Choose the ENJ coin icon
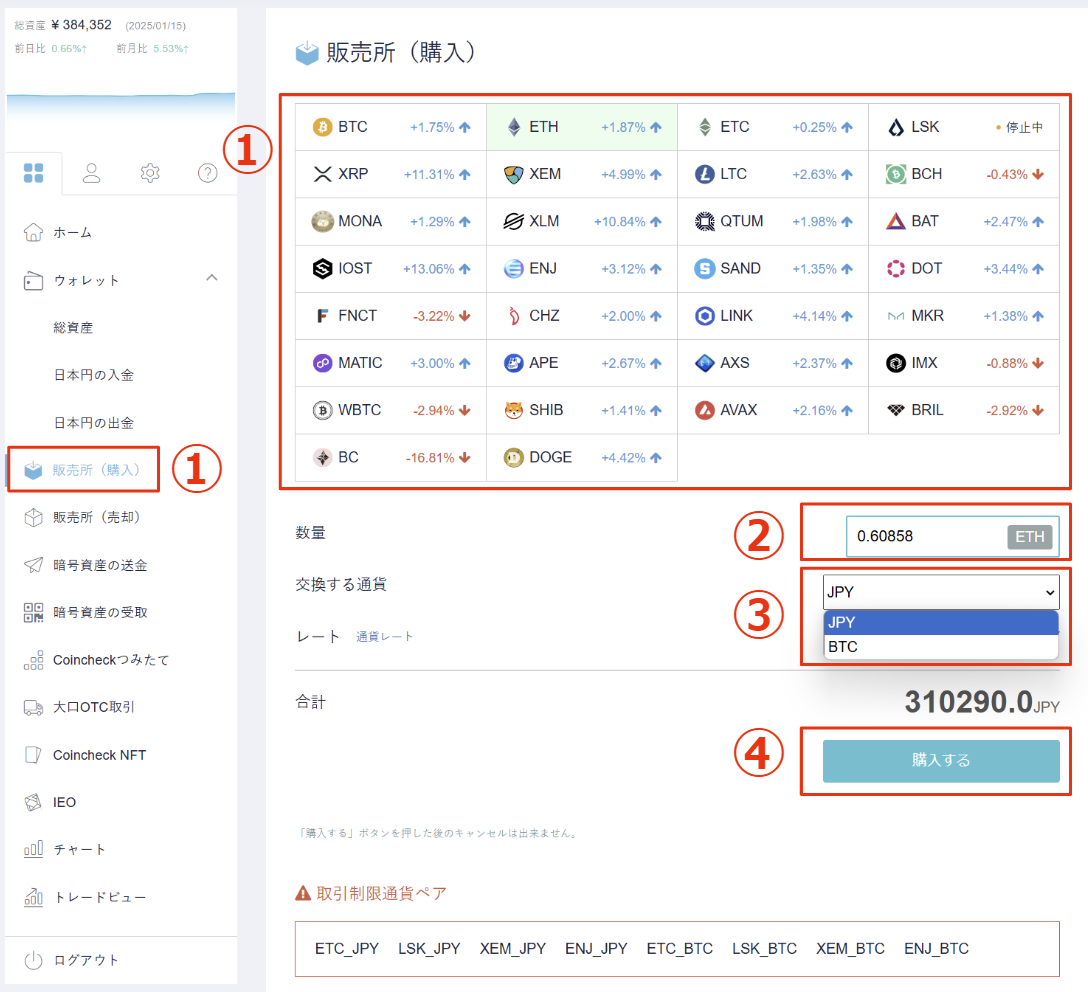The width and height of the screenshot is (1088, 992). coord(514,268)
